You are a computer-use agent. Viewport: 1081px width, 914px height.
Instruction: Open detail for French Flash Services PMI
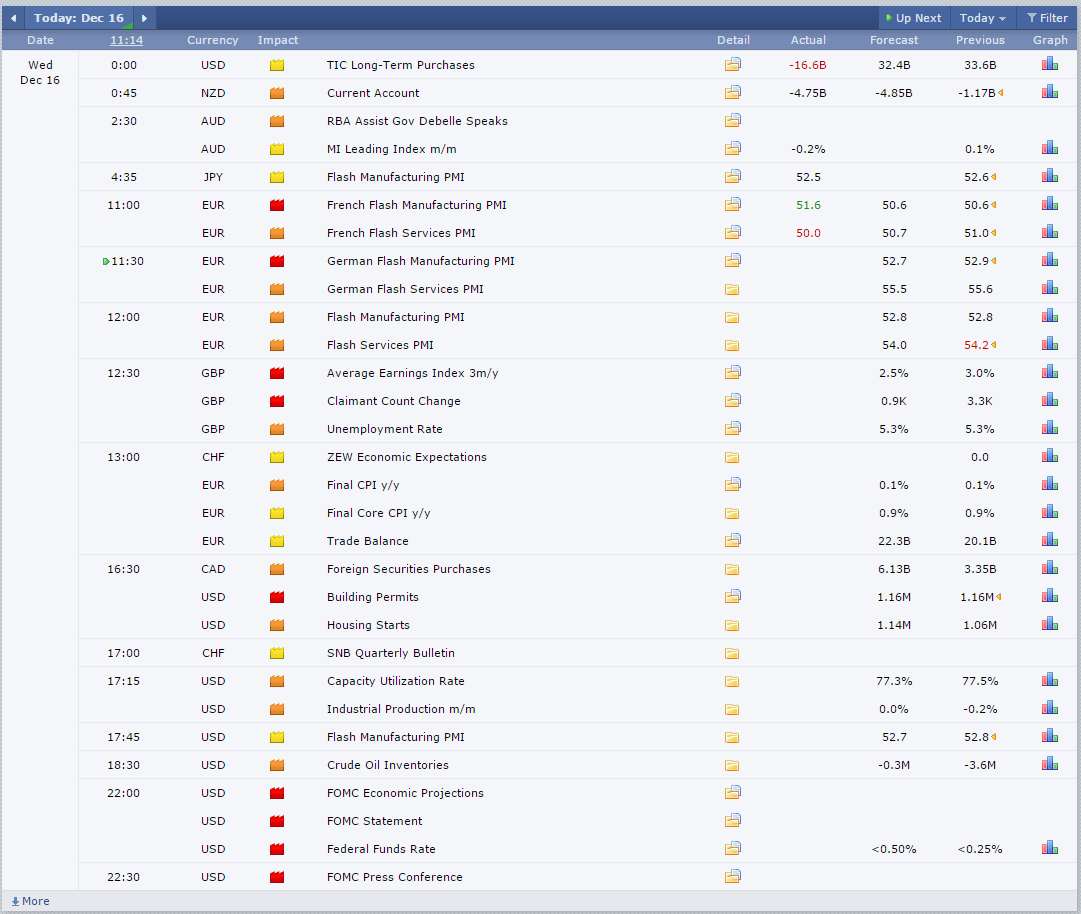point(732,232)
